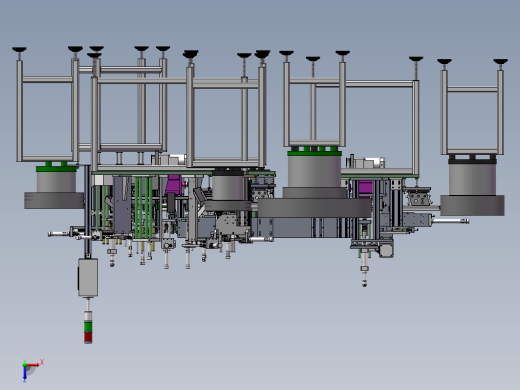Select the pneumatic cylinder rod at the far left

tap(60, 234)
